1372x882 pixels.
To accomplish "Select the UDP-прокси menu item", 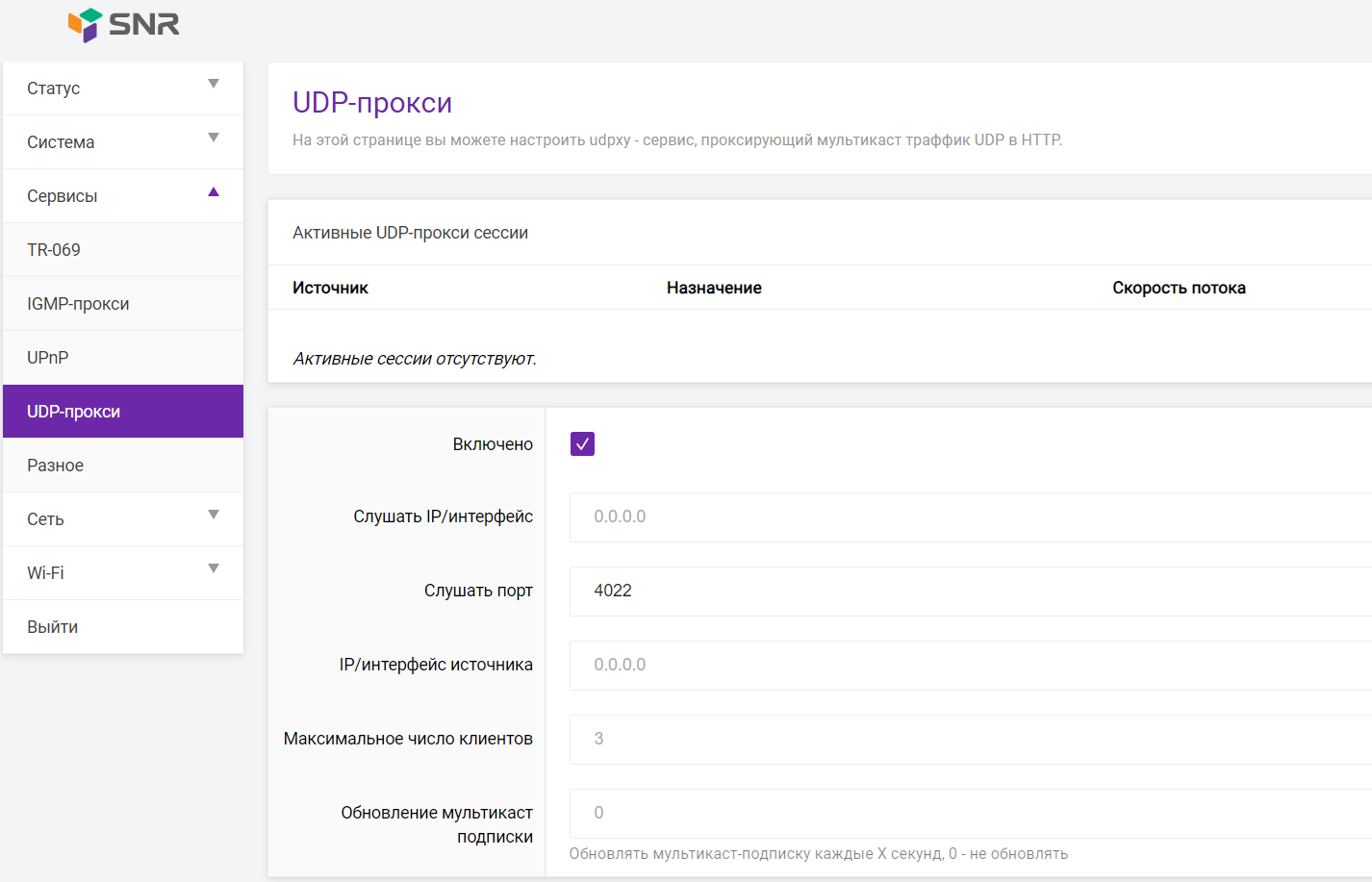I will point(74,412).
